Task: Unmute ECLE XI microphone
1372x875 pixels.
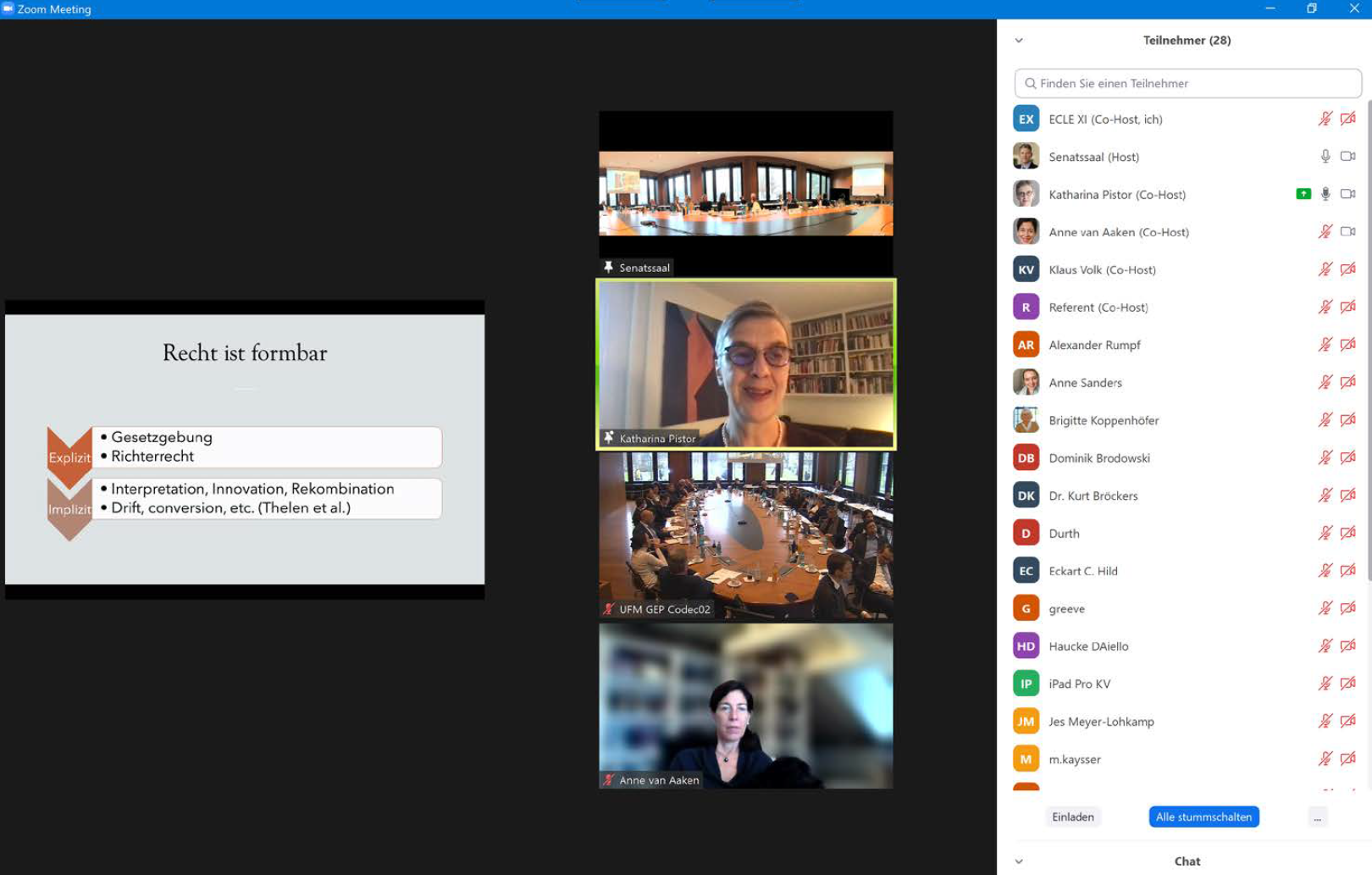Action: pyautogui.click(x=1325, y=119)
